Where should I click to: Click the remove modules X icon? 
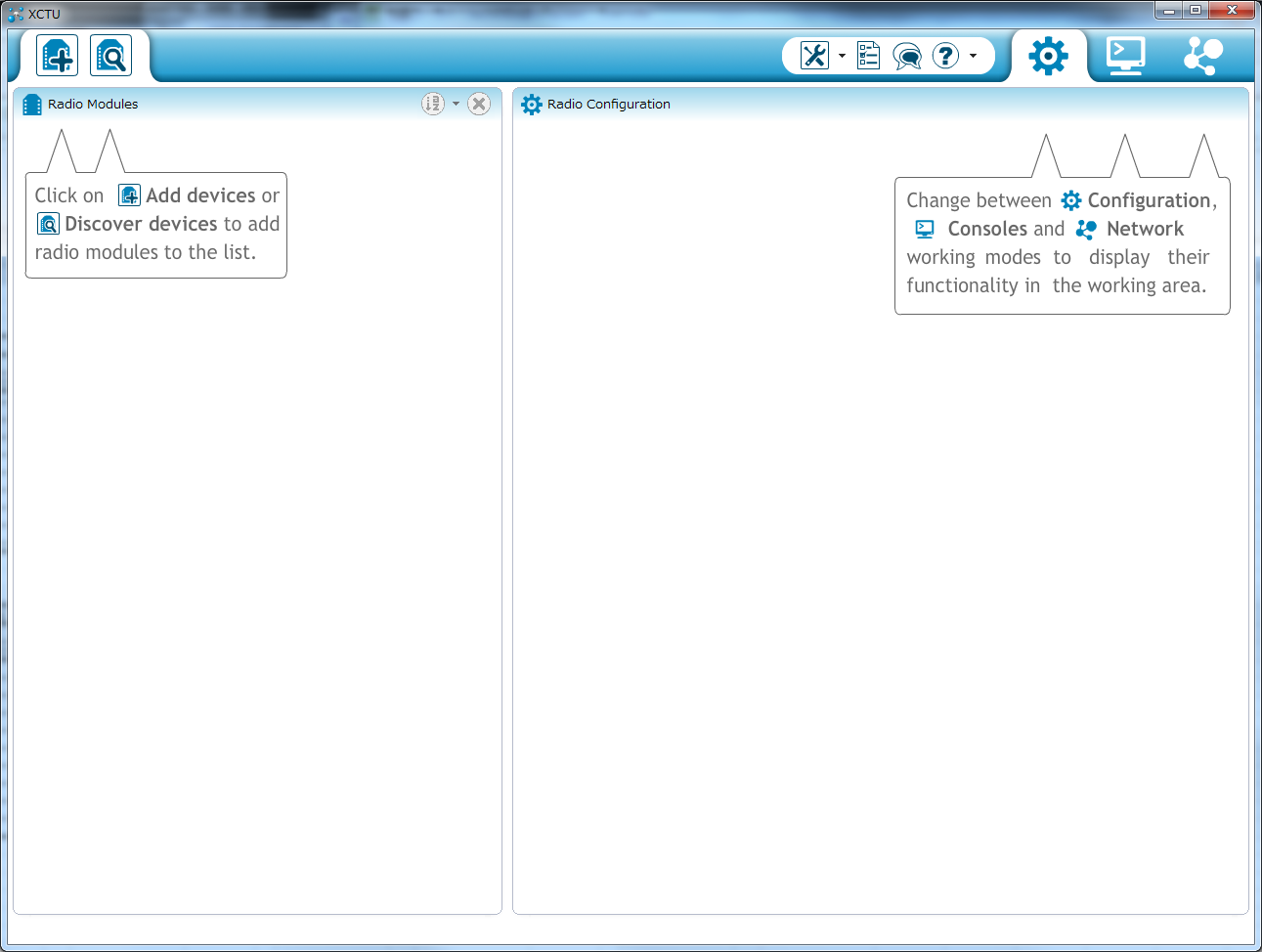[479, 104]
